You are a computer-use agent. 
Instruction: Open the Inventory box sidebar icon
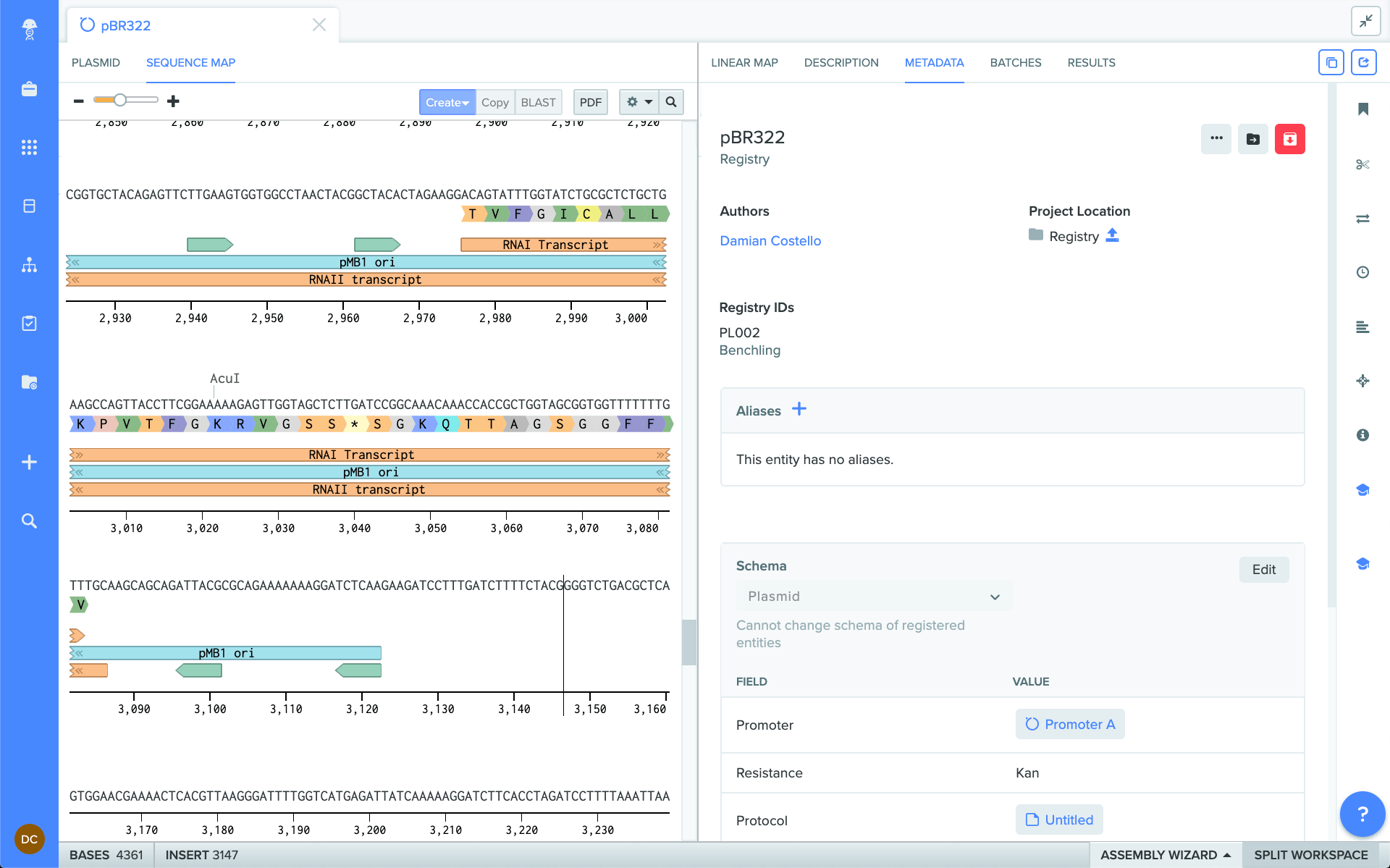29,206
